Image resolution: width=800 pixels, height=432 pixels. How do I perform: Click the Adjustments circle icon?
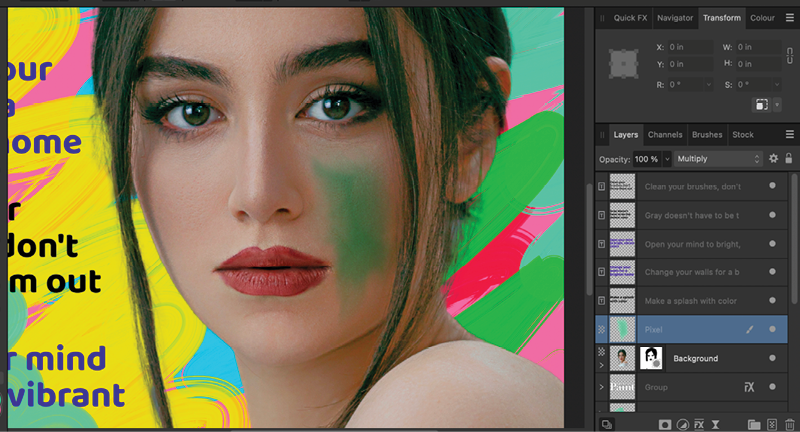tap(682, 424)
